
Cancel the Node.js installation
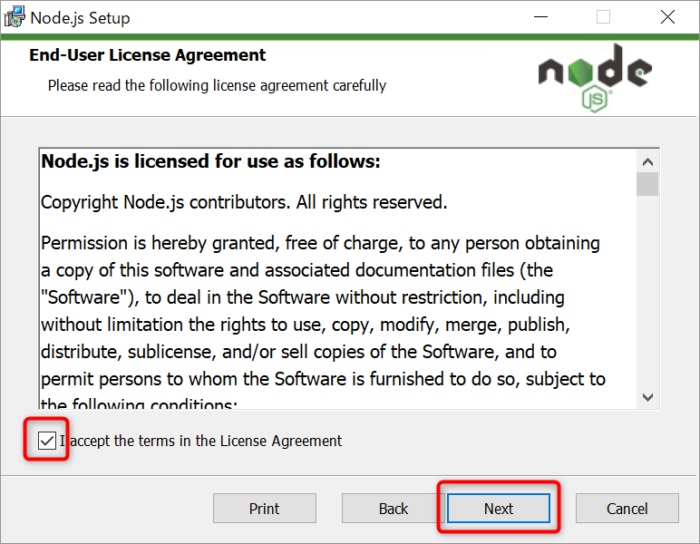coord(627,508)
